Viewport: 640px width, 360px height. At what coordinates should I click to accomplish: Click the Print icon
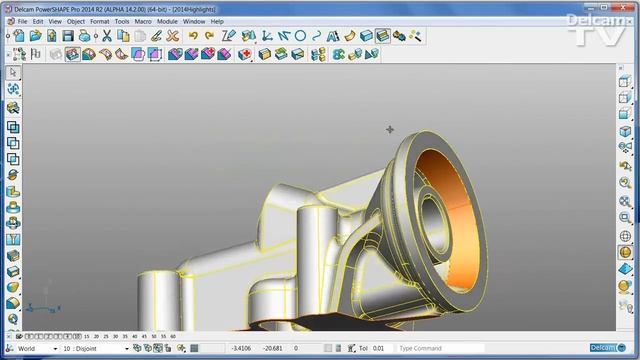[84, 36]
